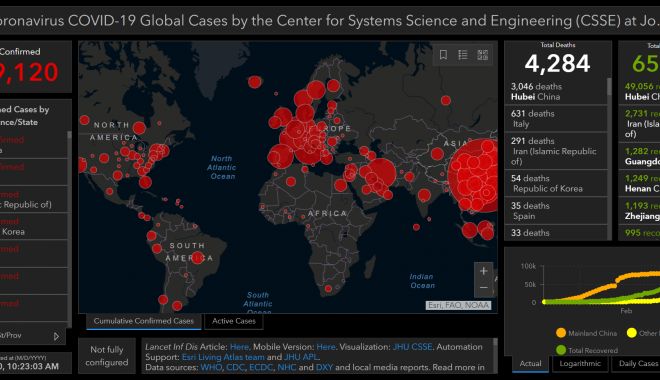Screen dimensions: 660x380
Task: Open the Lancet article Here link
Action: 240,347
